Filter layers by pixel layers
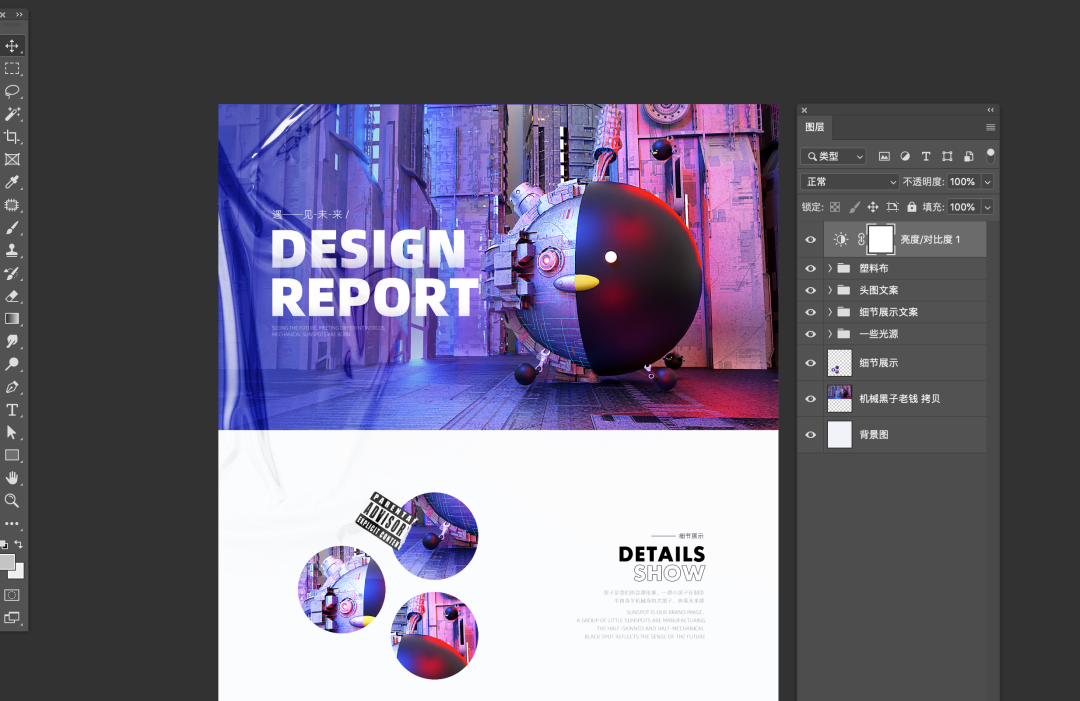This screenshot has width=1080, height=701. (x=884, y=156)
